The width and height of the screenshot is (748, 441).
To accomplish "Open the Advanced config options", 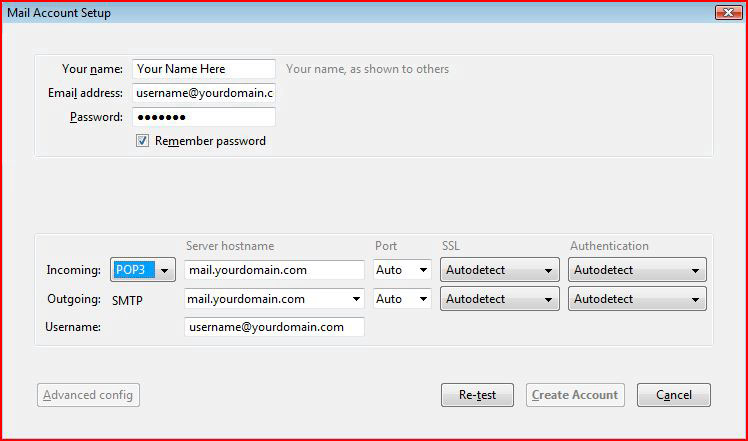I will [x=88, y=395].
